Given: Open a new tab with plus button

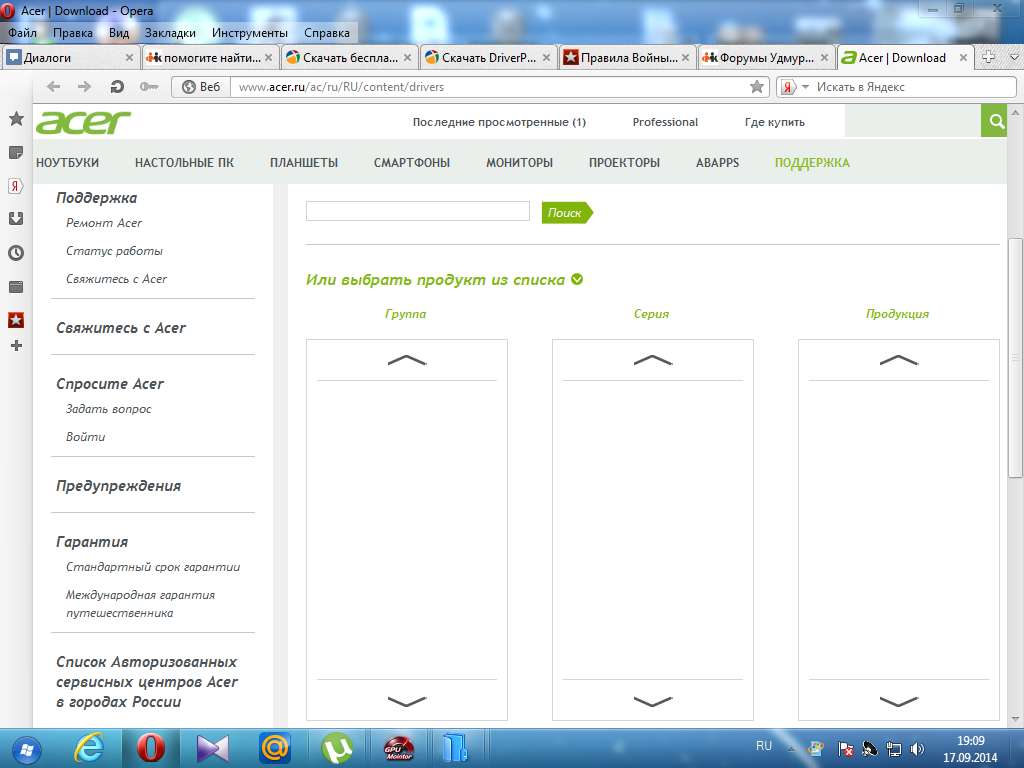Looking at the screenshot, I should coord(989,57).
